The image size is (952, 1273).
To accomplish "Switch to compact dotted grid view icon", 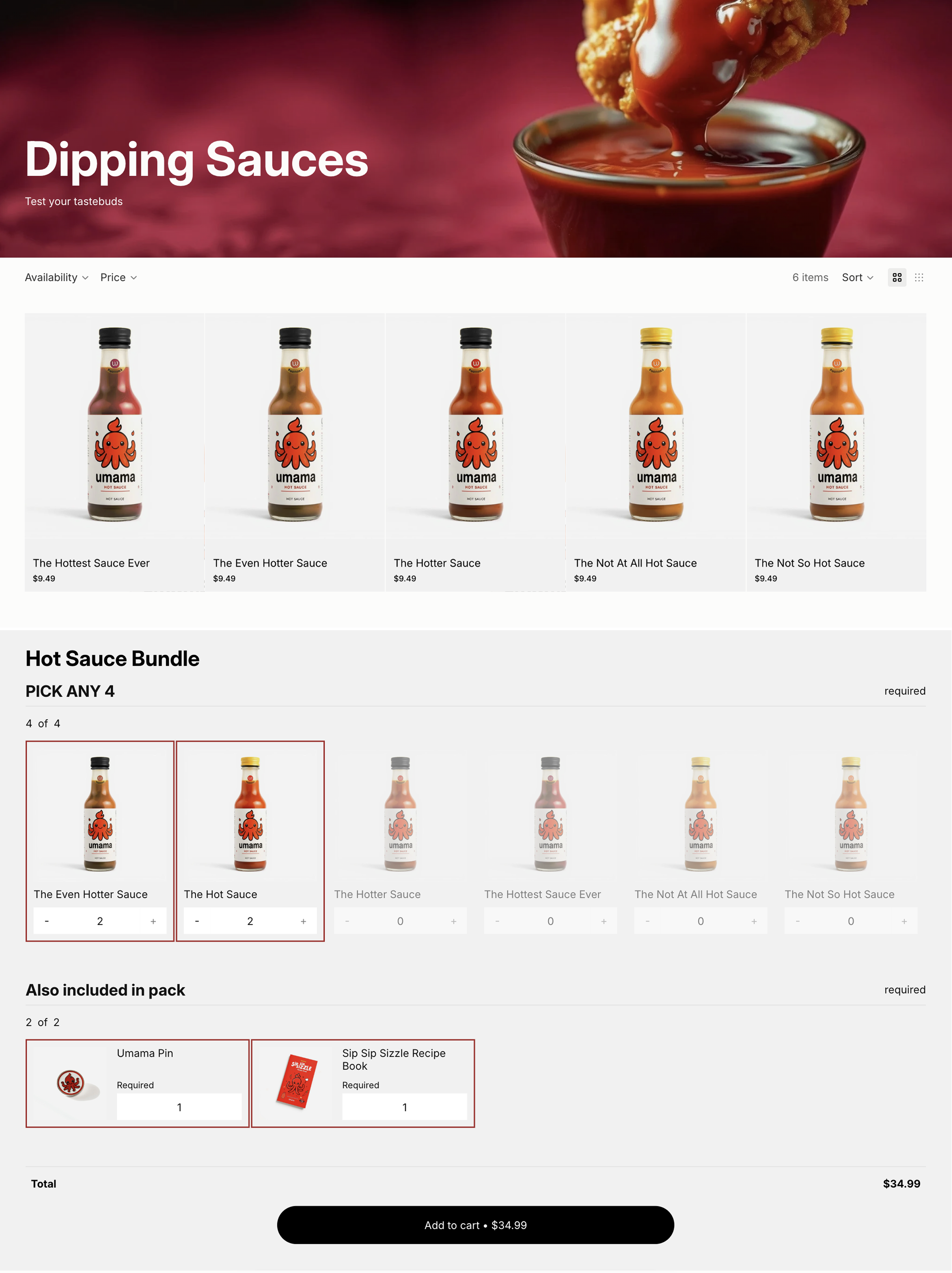I will click(x=919, y=278).
